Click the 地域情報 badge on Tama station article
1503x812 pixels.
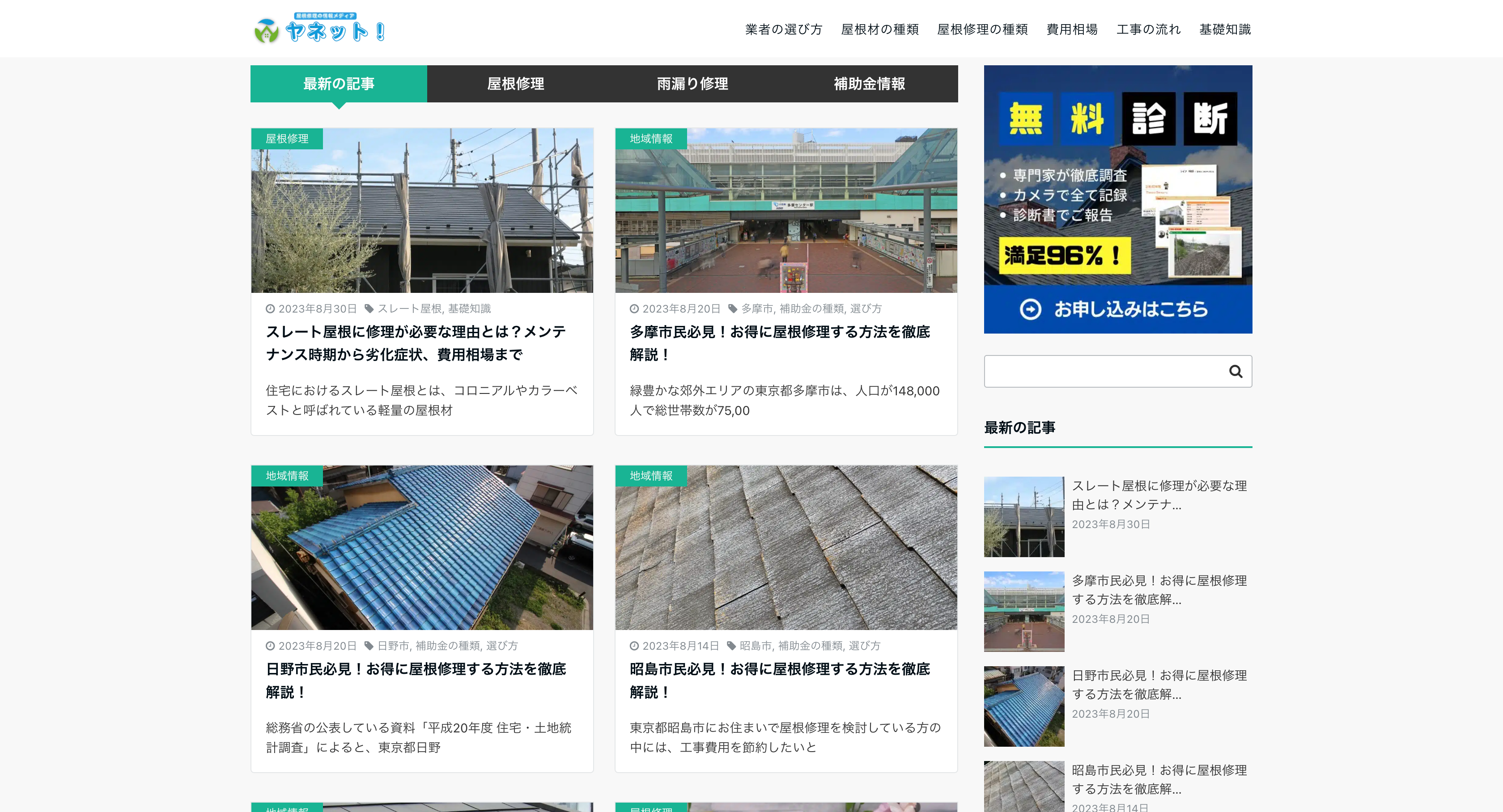650,139
